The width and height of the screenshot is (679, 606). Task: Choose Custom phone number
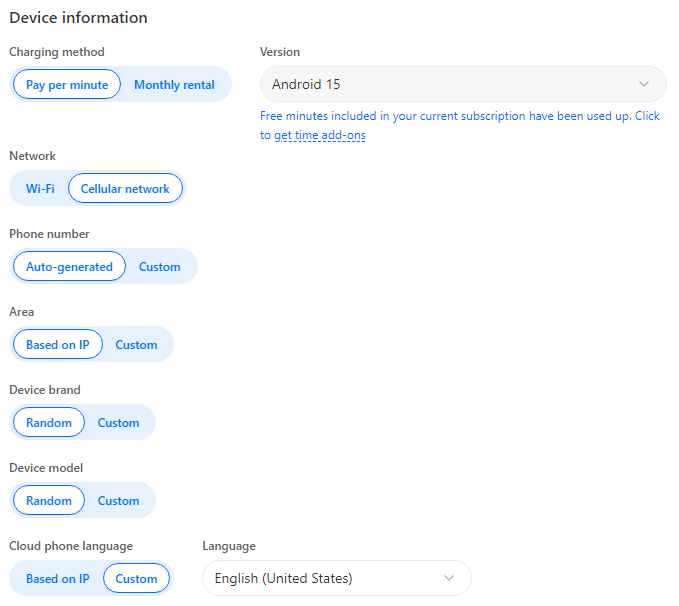159,266
